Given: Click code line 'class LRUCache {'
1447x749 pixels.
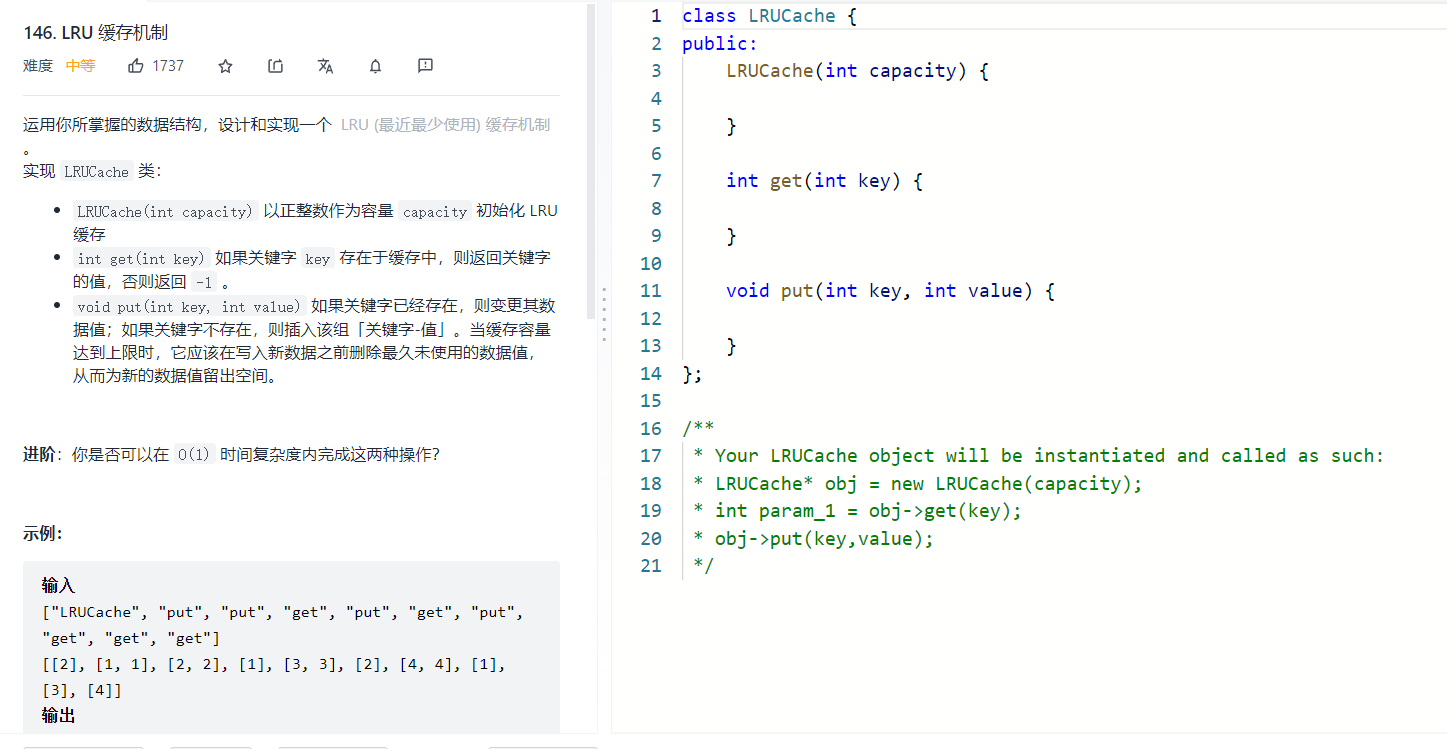Looking at the screenshot, I should (x=770, y=16).
